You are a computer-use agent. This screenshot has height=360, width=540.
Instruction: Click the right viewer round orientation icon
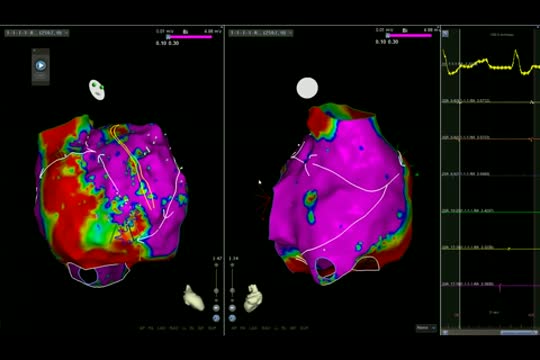(307, 88)
